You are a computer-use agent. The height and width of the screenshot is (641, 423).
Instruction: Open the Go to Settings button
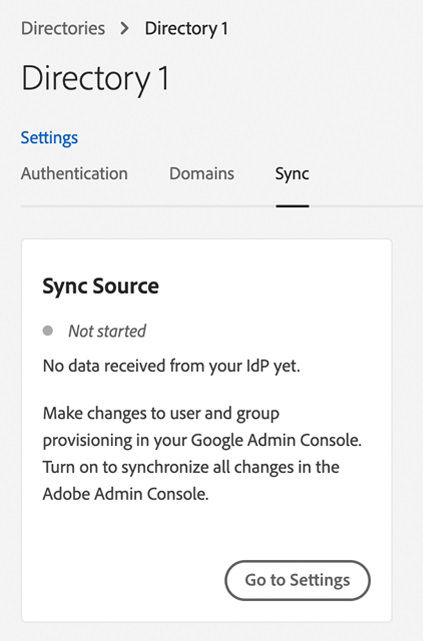tap(298, 580)
